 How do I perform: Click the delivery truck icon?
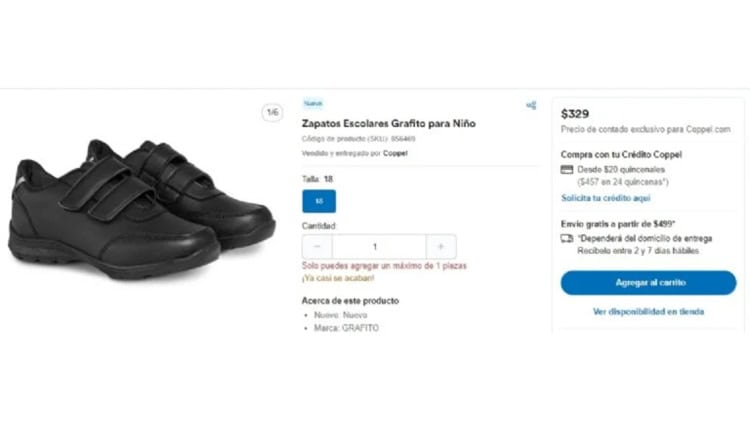coord(567,239)
